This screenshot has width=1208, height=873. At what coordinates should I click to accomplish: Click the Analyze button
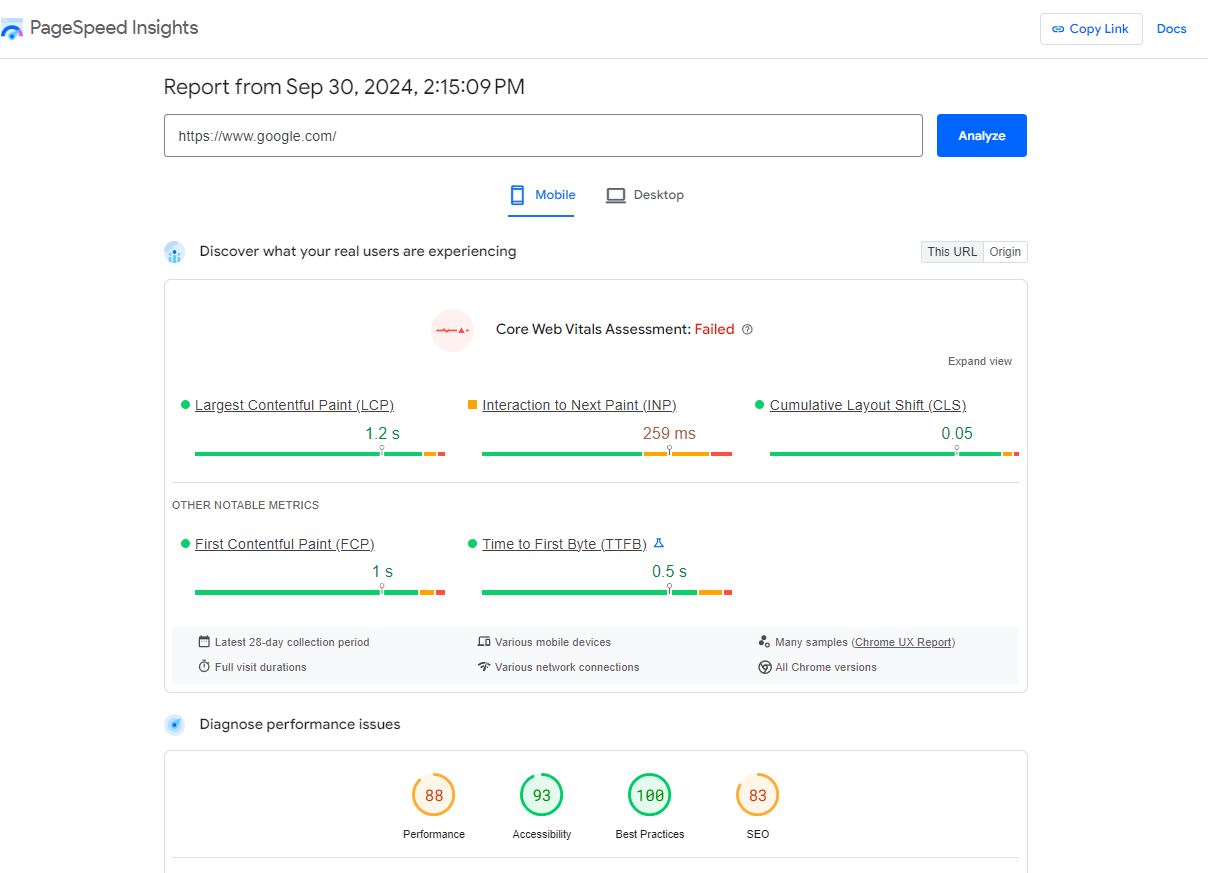click(982, 136)
